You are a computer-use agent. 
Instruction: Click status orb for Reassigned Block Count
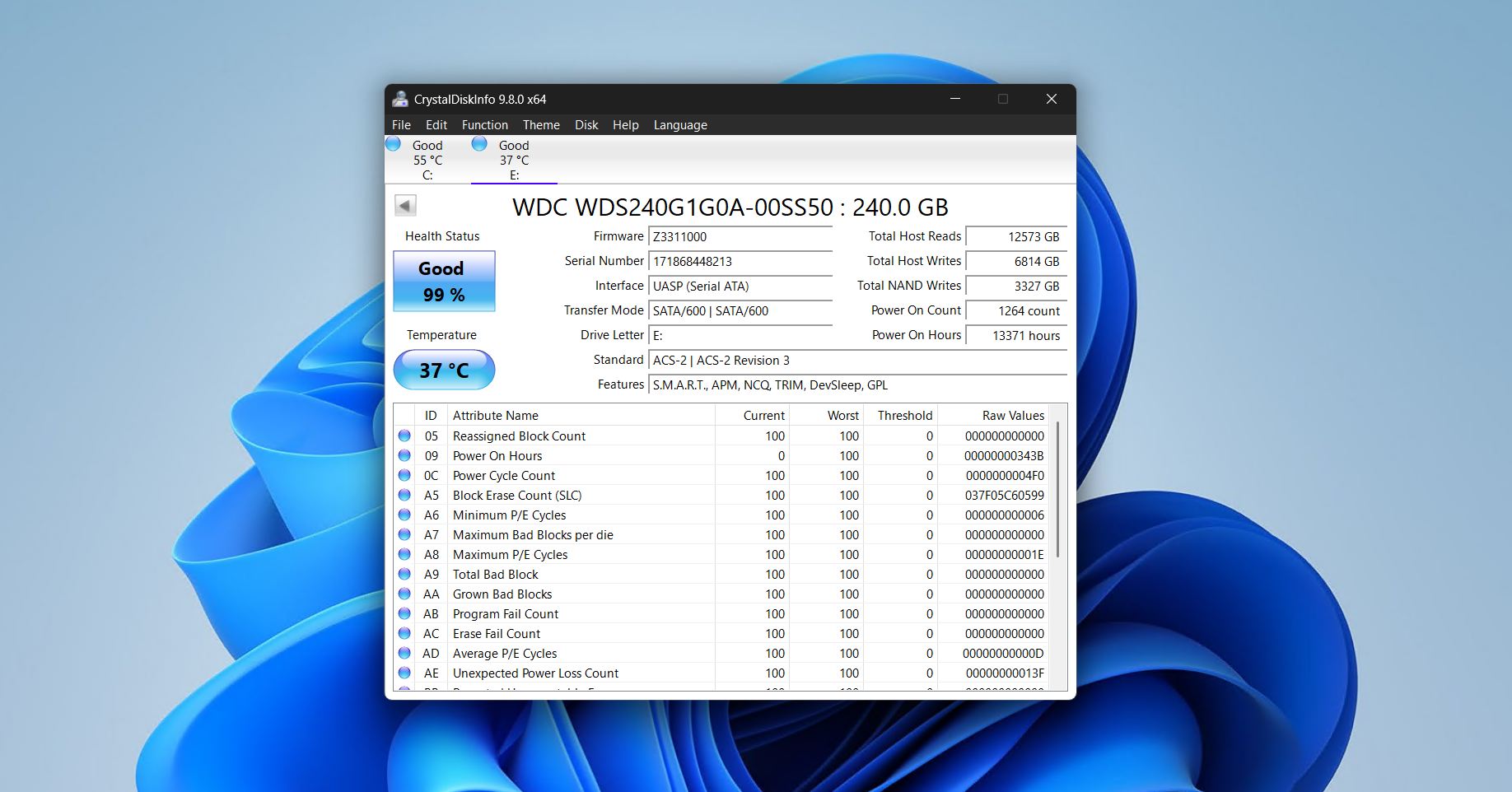[x=404, y=436]
